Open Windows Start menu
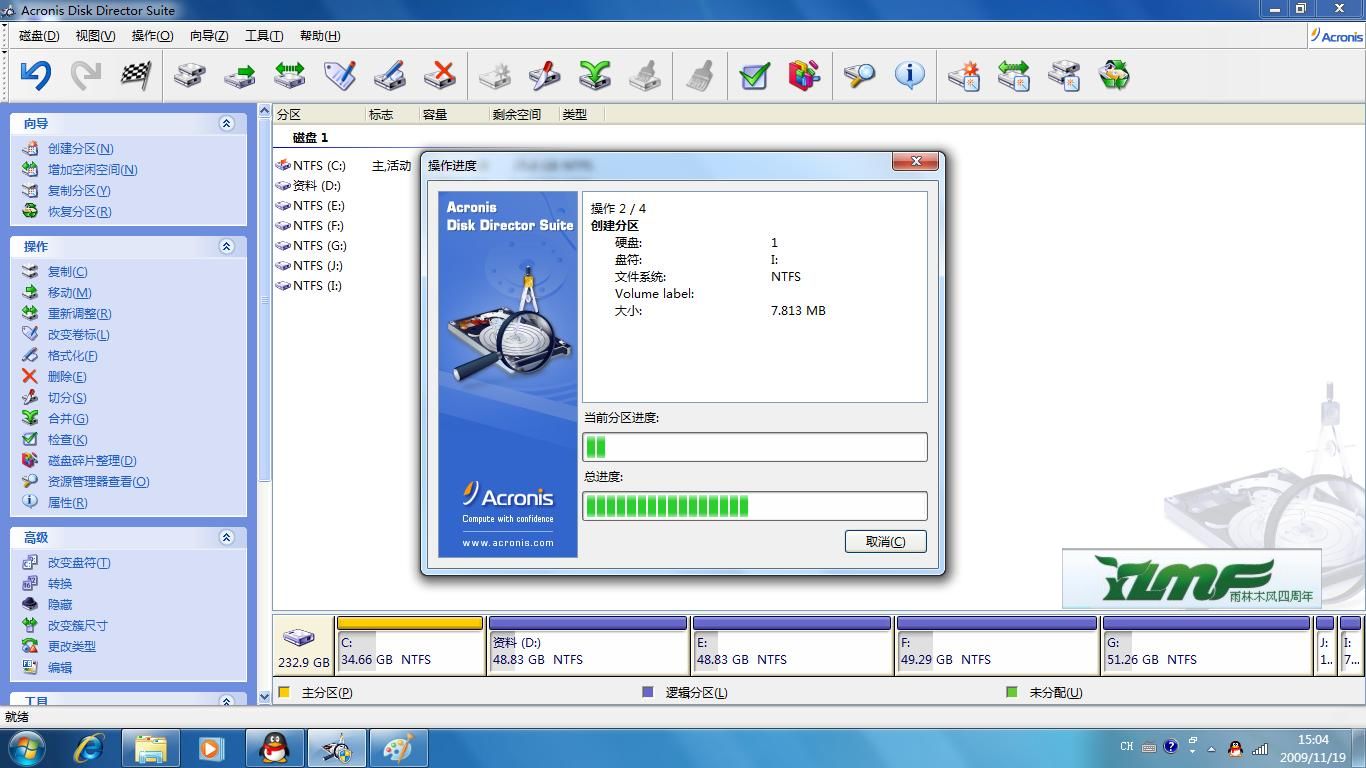 pyautogui.click(x=27, y=747)
